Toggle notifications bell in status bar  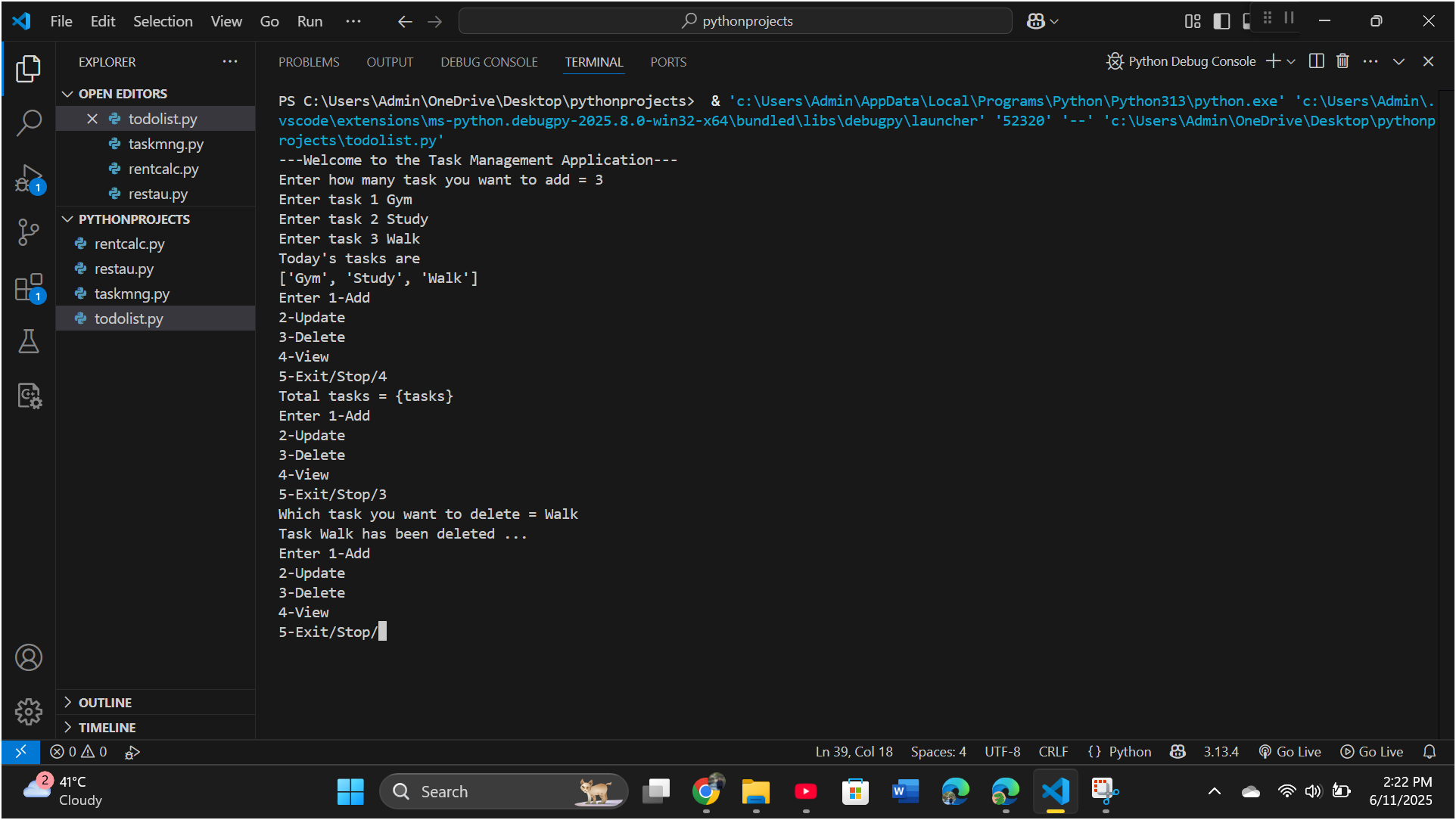1429,752
